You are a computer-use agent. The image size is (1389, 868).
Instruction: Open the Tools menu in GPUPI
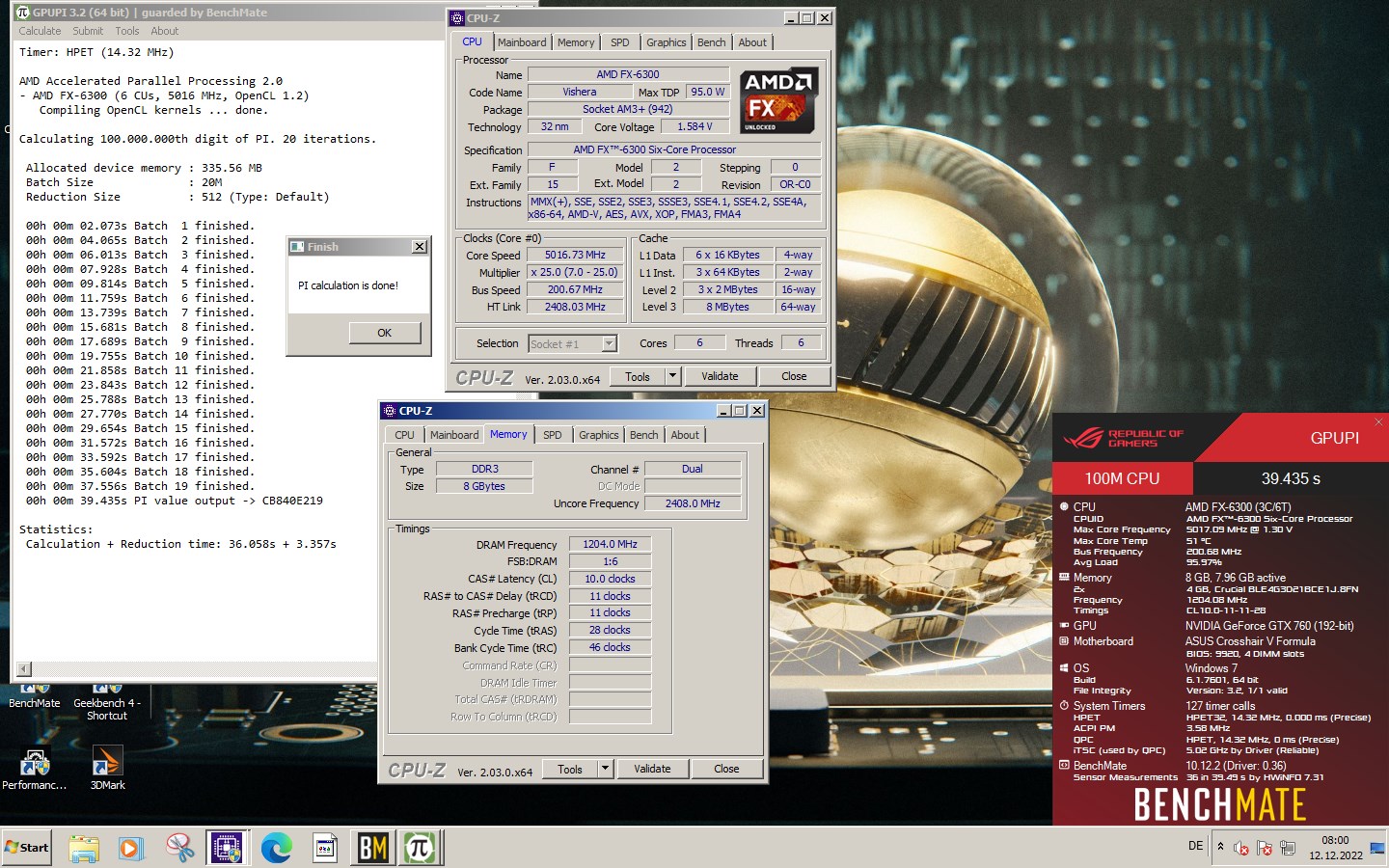[x=127, y=31]
